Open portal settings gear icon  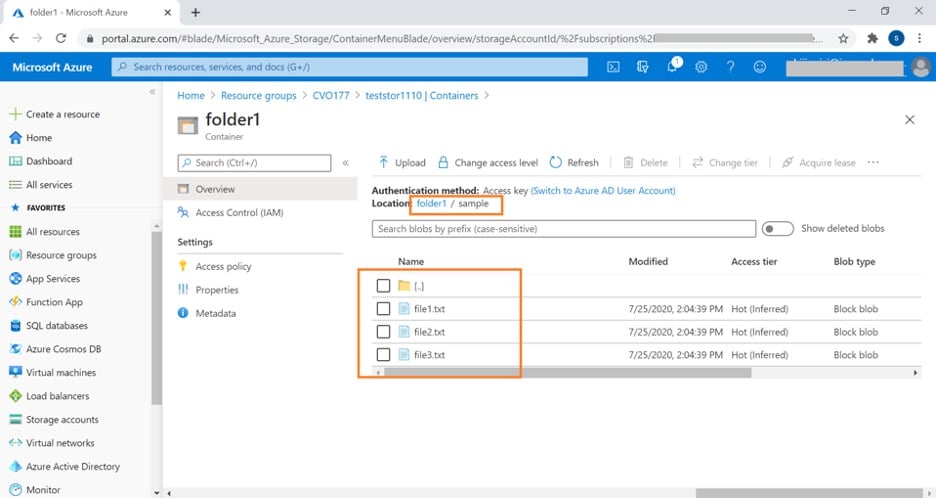click(x=701, y=67)
